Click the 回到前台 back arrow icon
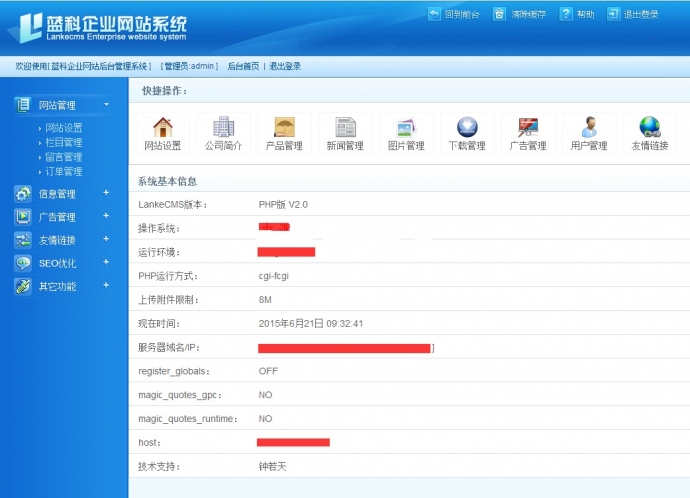Viewport: 690px width, 498px height. (434, 14)
